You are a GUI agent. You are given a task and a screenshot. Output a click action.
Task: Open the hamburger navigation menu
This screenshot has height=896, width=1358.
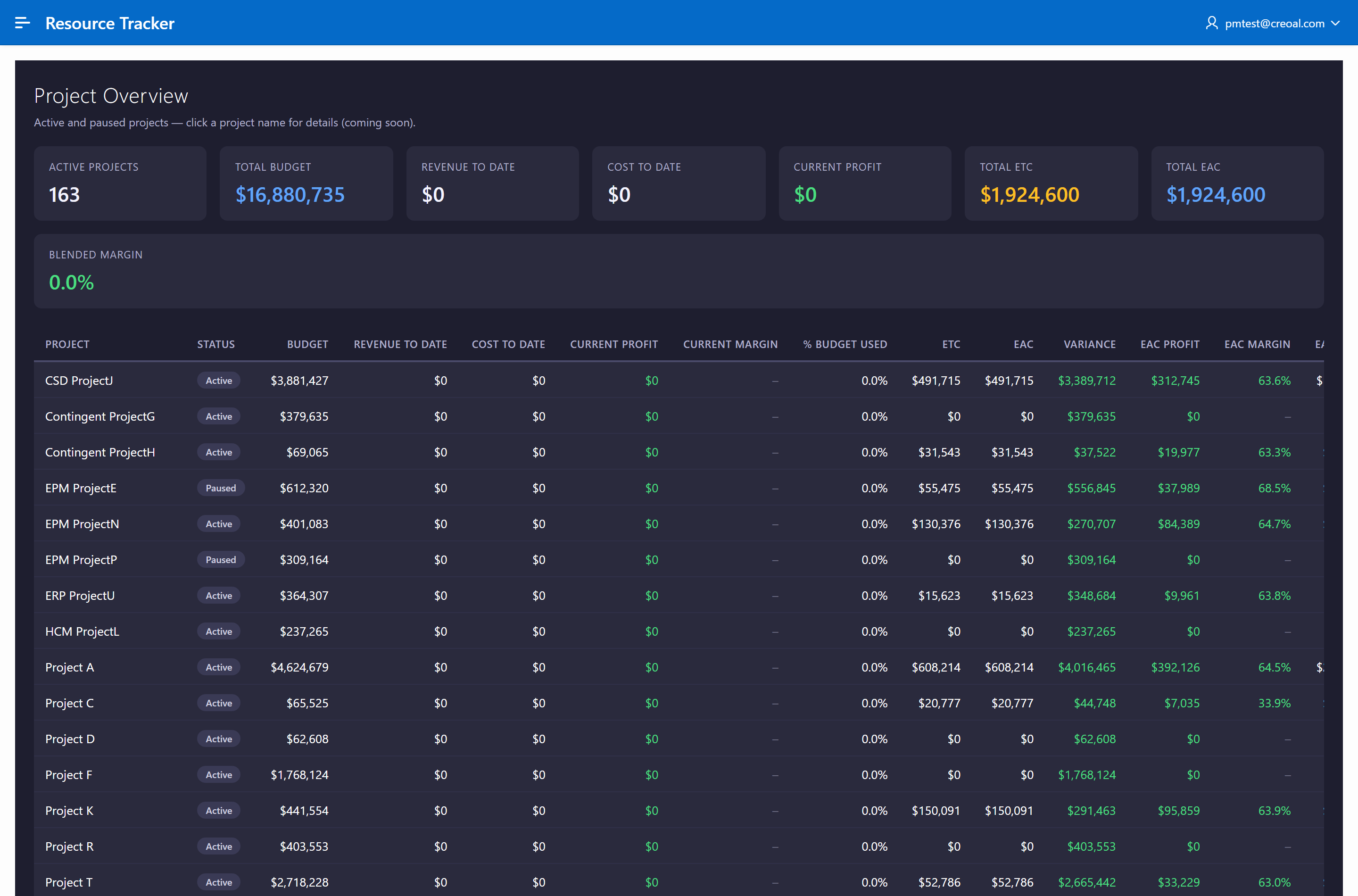click(x=22, y=23)
